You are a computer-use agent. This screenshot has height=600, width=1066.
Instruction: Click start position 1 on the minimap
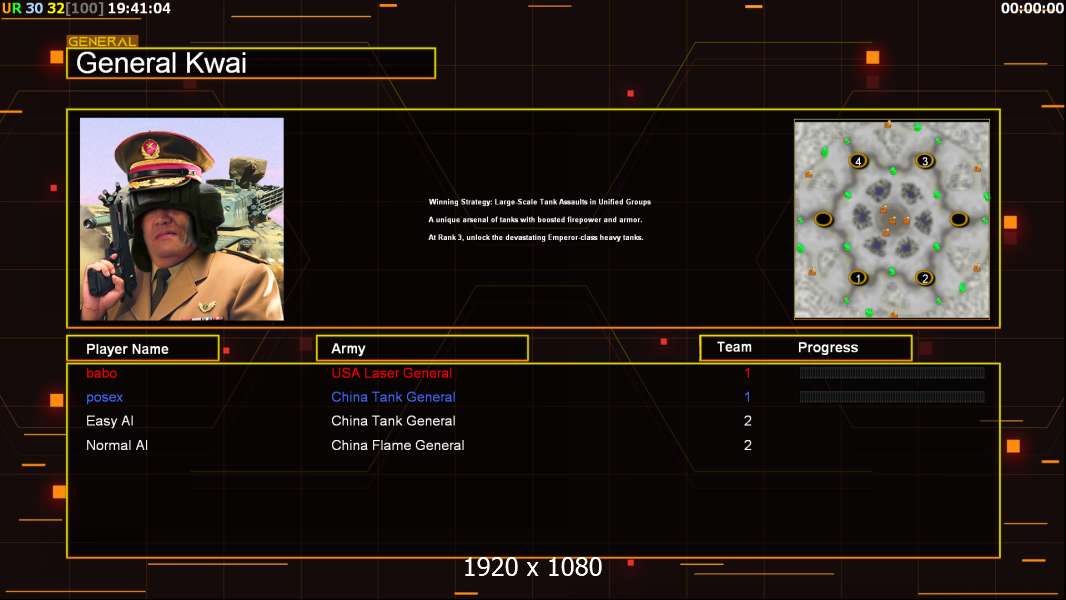[858, 278]
